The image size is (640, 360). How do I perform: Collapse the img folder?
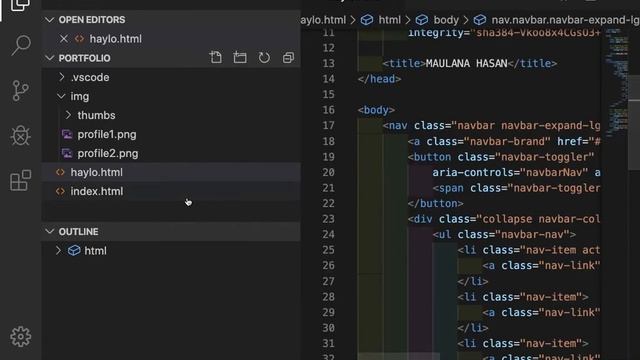61,96
